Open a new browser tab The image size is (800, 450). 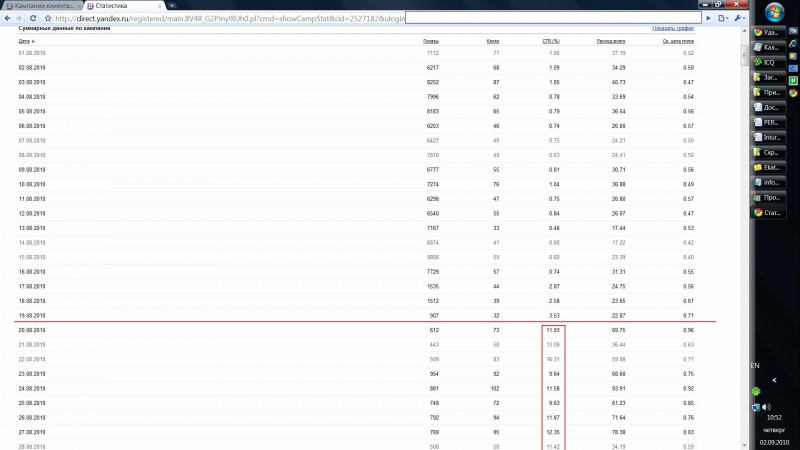[x=172, y=6]
